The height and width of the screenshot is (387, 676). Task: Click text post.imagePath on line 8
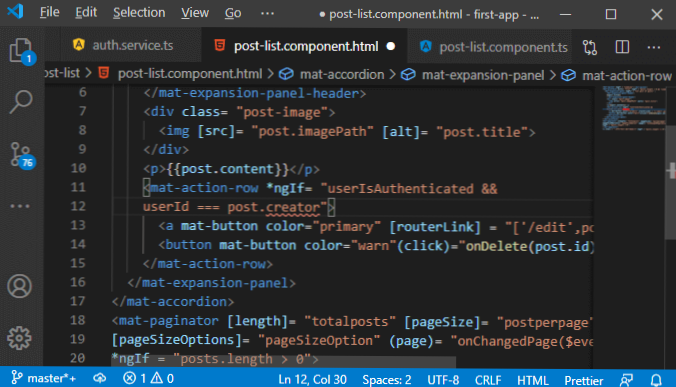tap(312, 131)
